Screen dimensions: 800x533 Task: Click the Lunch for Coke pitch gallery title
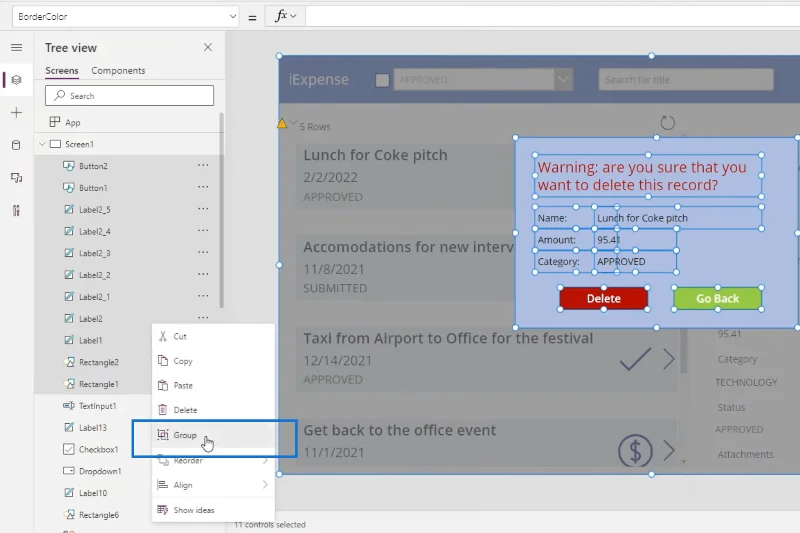click(x=375, y=155)
